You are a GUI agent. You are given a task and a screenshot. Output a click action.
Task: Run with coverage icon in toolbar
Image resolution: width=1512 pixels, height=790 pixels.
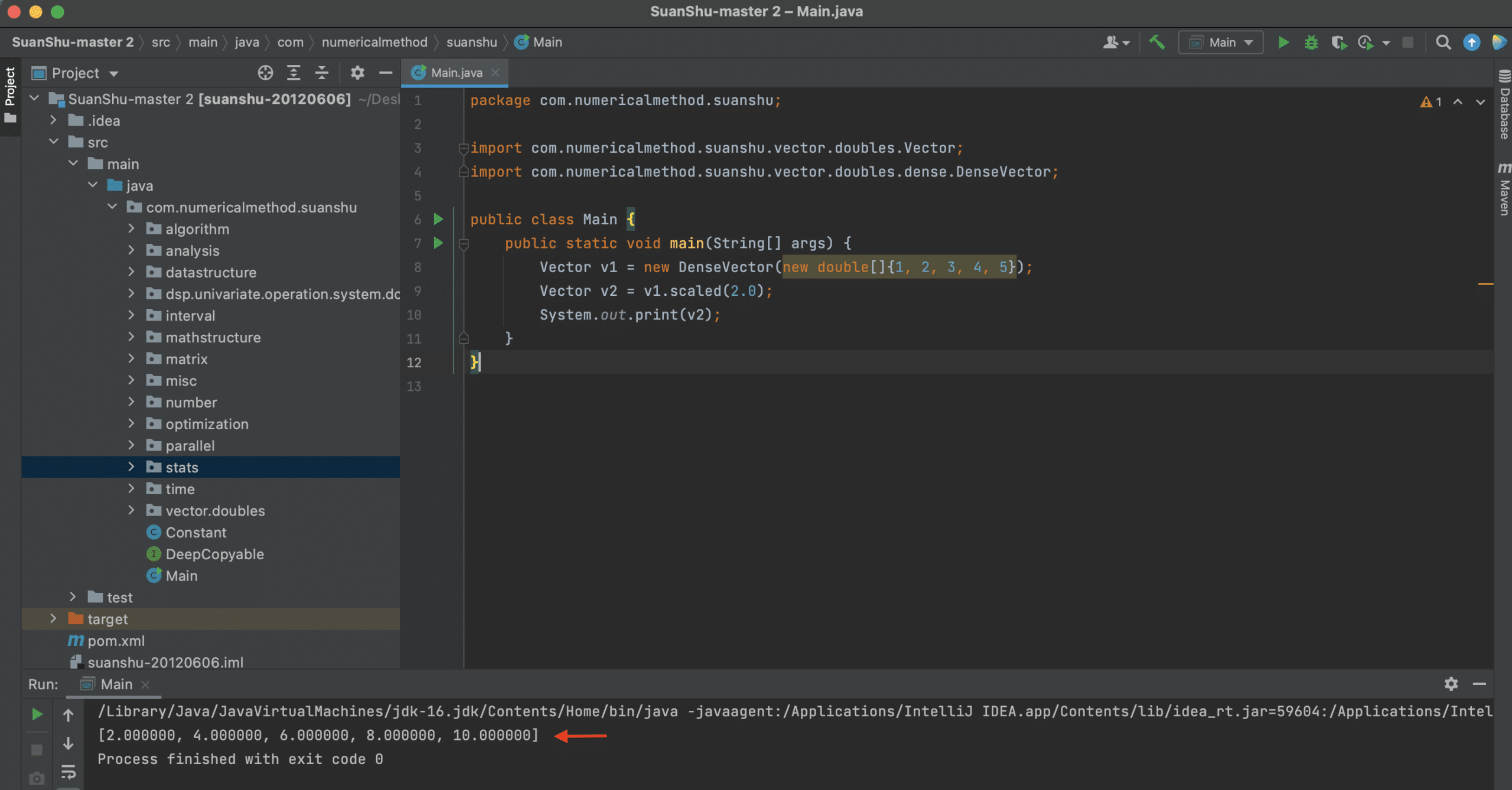click(1338, 43)
